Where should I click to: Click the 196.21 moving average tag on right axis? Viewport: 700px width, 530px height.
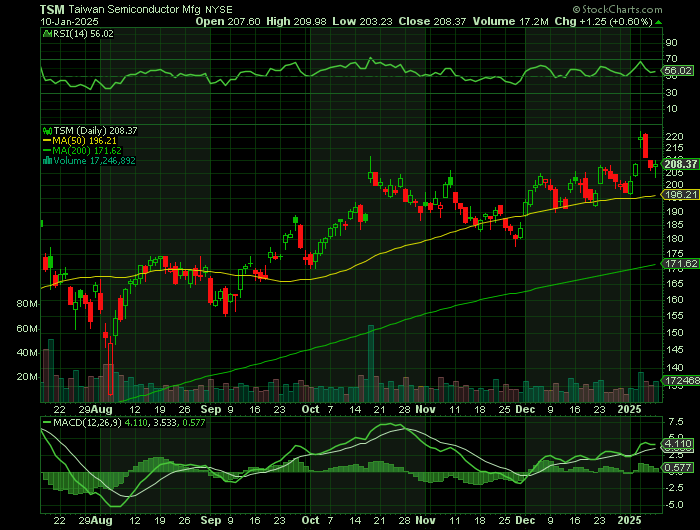[x=680, y=195]
